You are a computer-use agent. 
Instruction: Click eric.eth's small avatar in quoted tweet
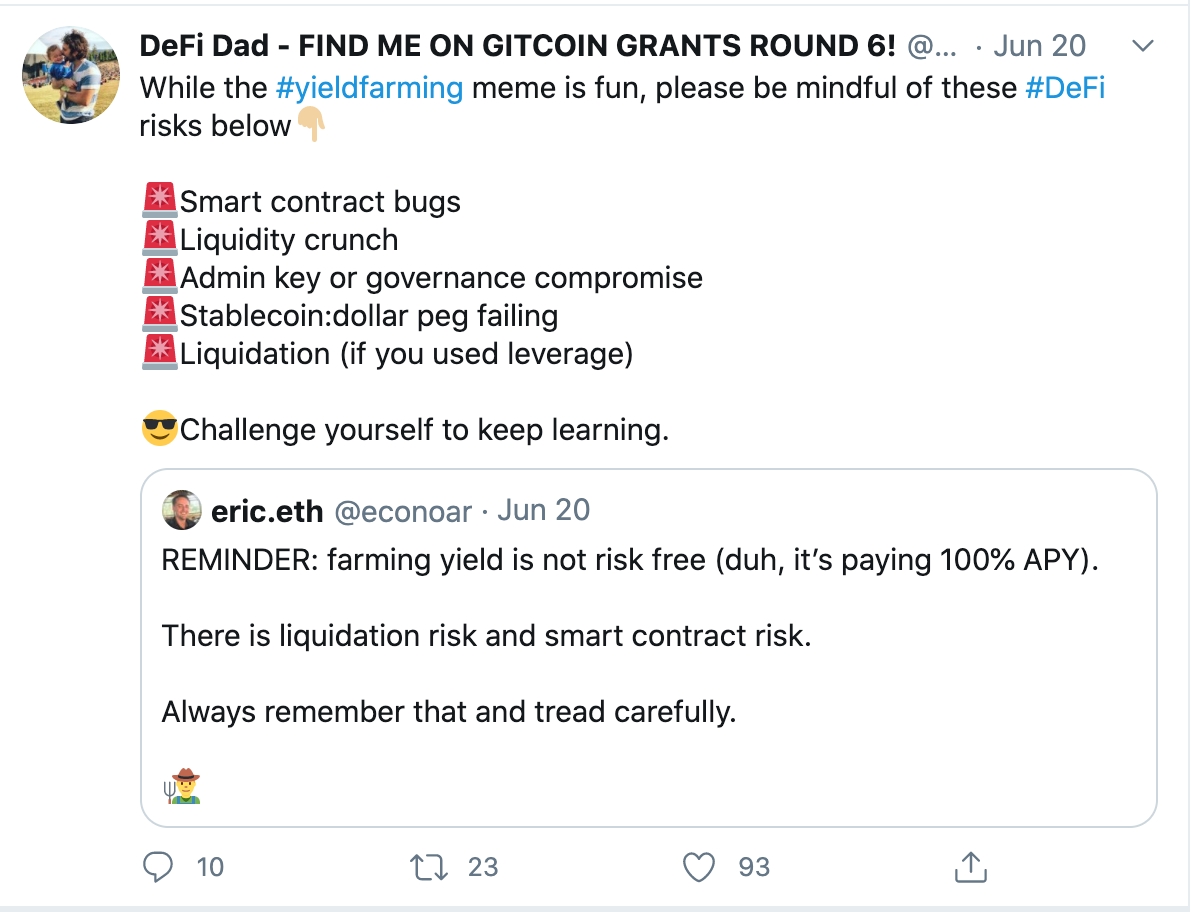point(182,511)
